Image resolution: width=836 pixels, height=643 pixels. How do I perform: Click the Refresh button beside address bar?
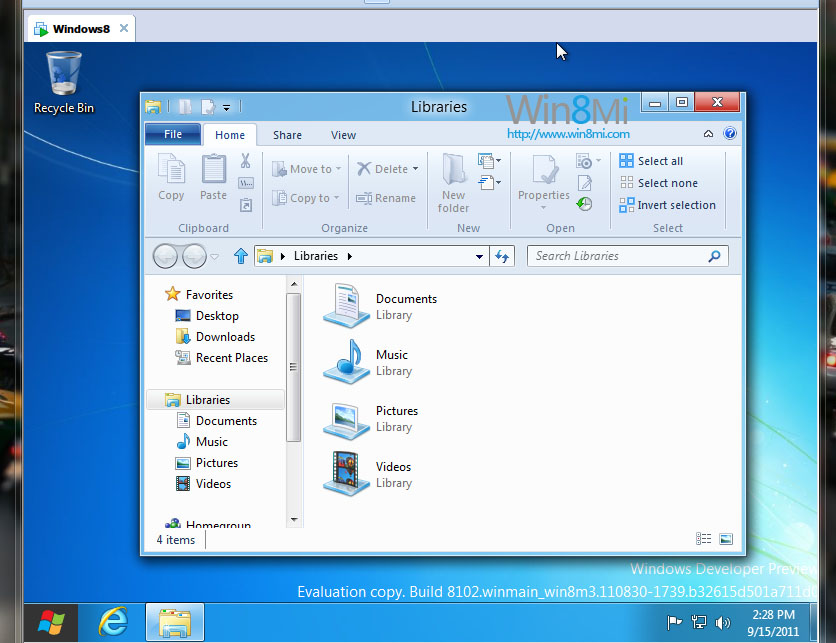point(502,256)
